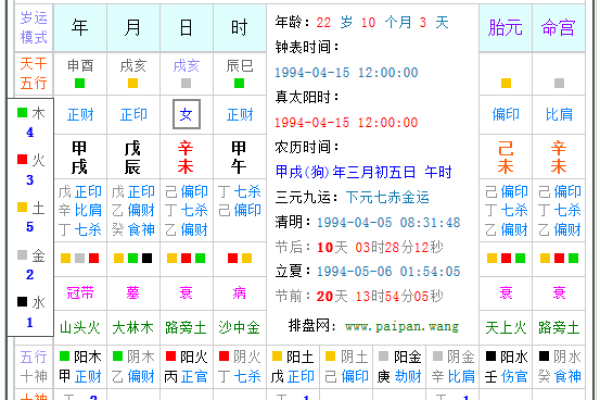
Task: Click 壬 伤官 in the bottom row
Action: [x=505, y=377]
